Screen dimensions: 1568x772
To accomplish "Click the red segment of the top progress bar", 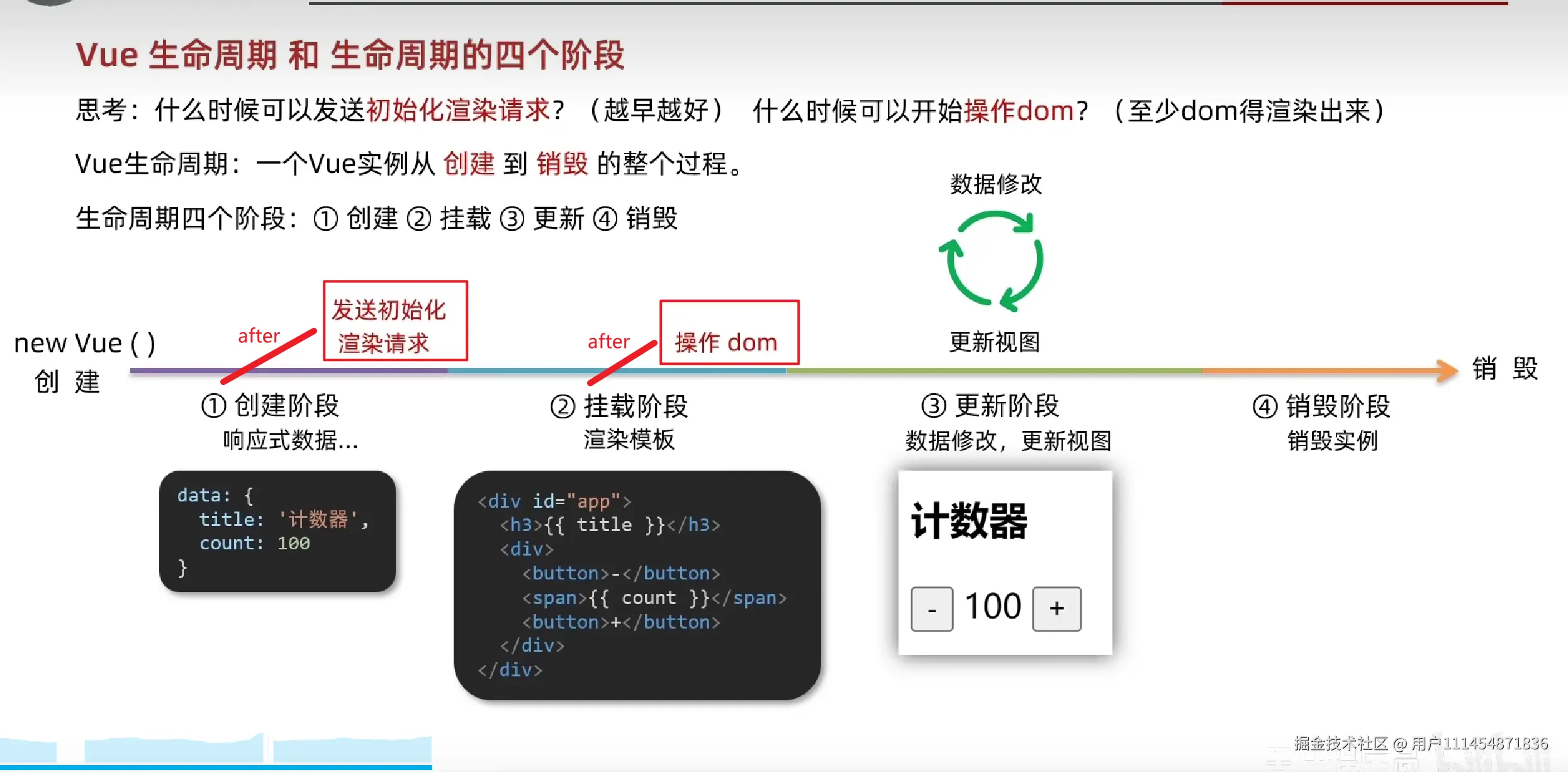I will coord(1364,3).
